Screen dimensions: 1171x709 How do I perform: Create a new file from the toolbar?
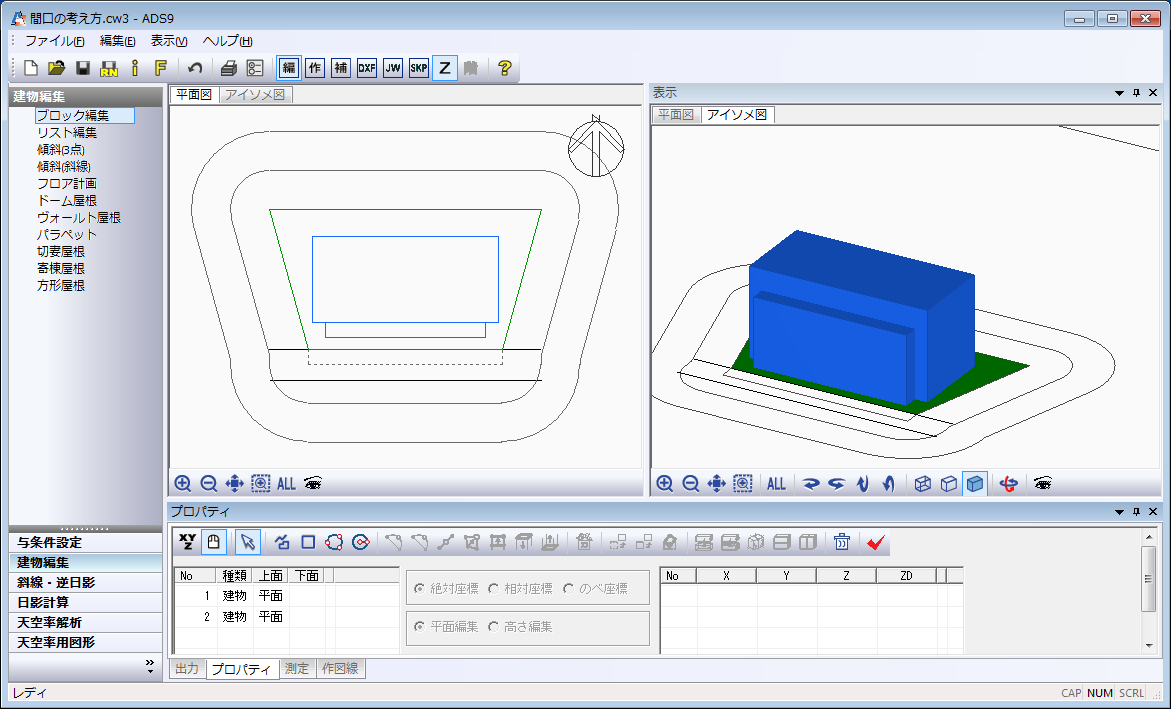pyautogui.click(x=31, y=68)
